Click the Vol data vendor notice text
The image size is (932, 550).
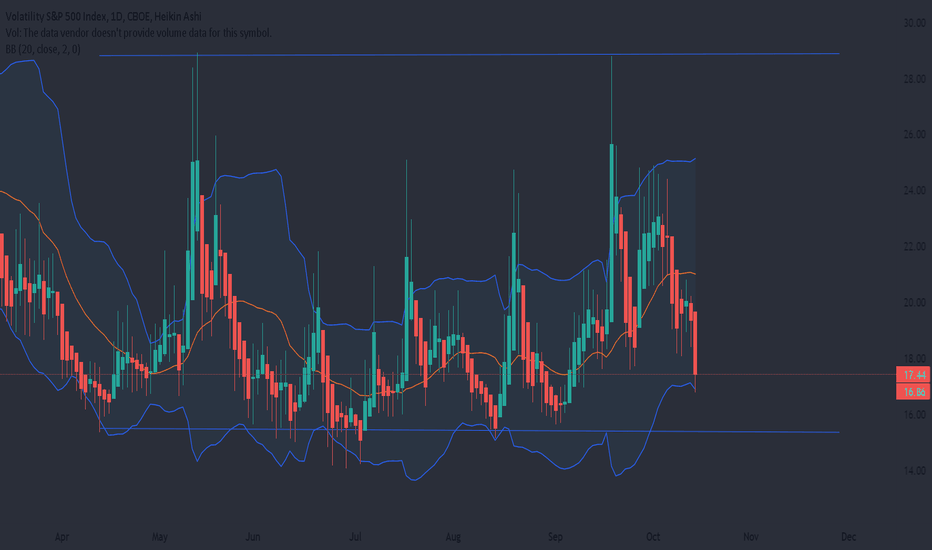click(138, 33)
